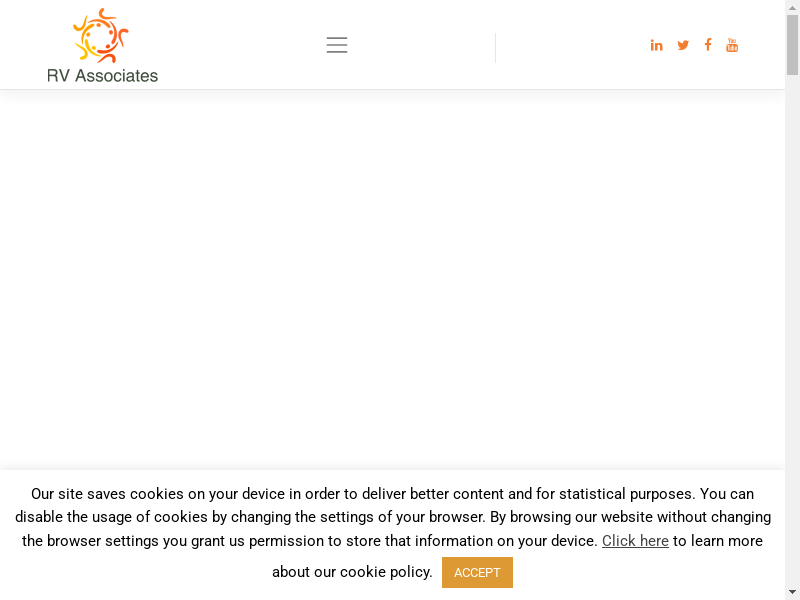Open the Twitter bird icon link
This screenshot has height=600, width=800.
click(x=683, y=45)
